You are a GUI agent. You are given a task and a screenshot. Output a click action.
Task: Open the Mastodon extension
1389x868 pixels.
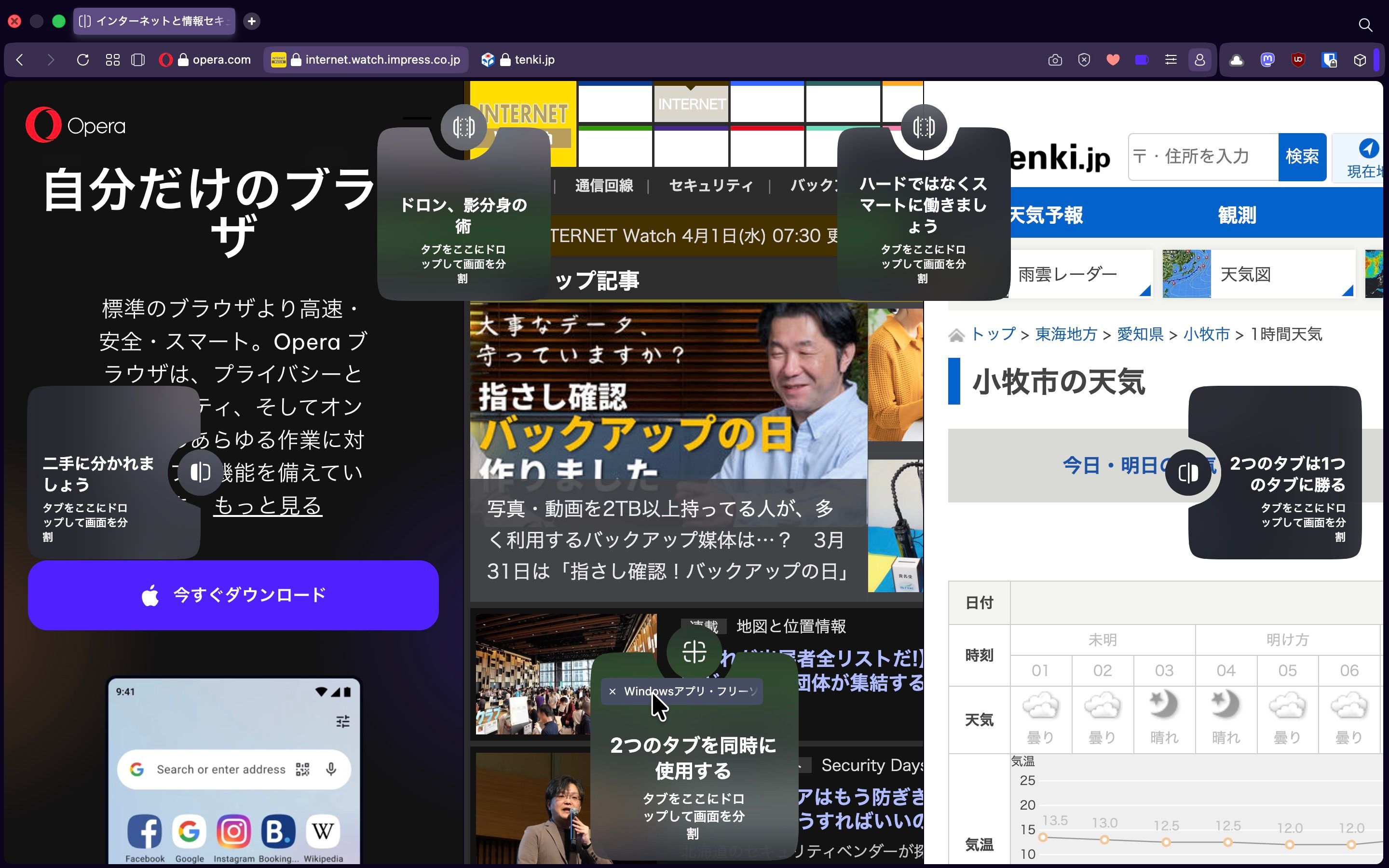tap(1267, 60)
